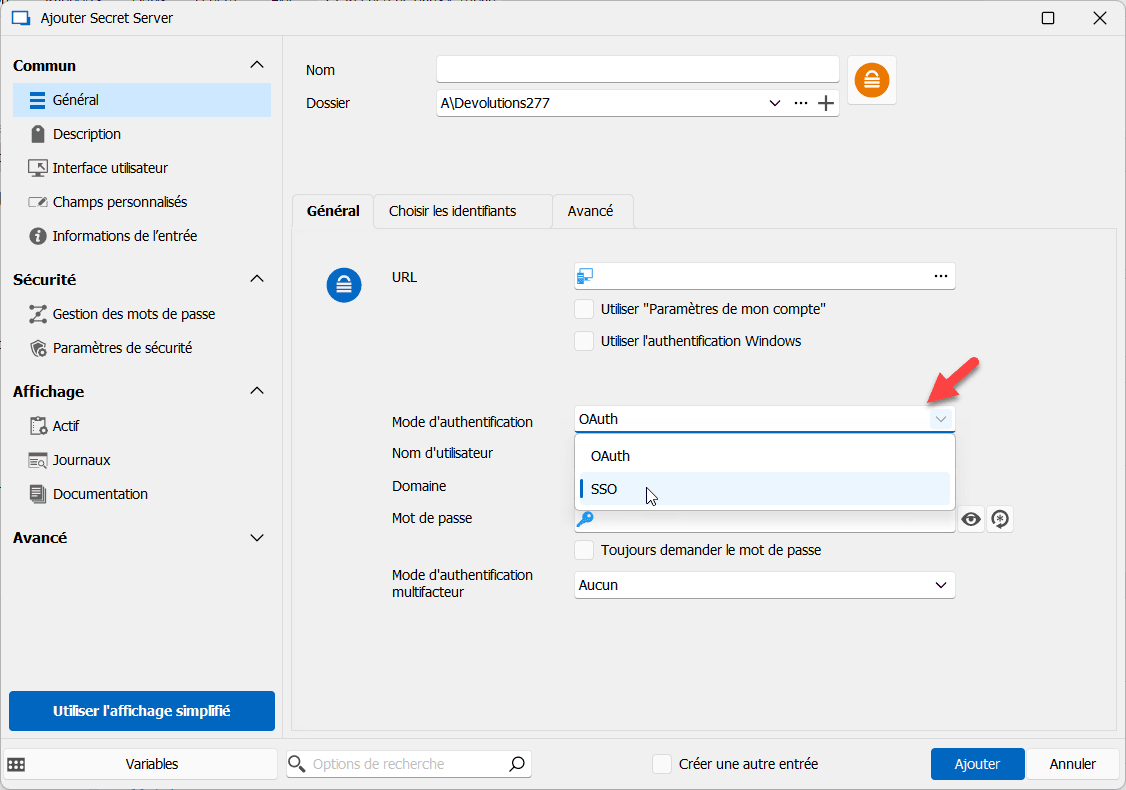
Task: Click inside the Nom text field
Action: click(x=637, y=69)
